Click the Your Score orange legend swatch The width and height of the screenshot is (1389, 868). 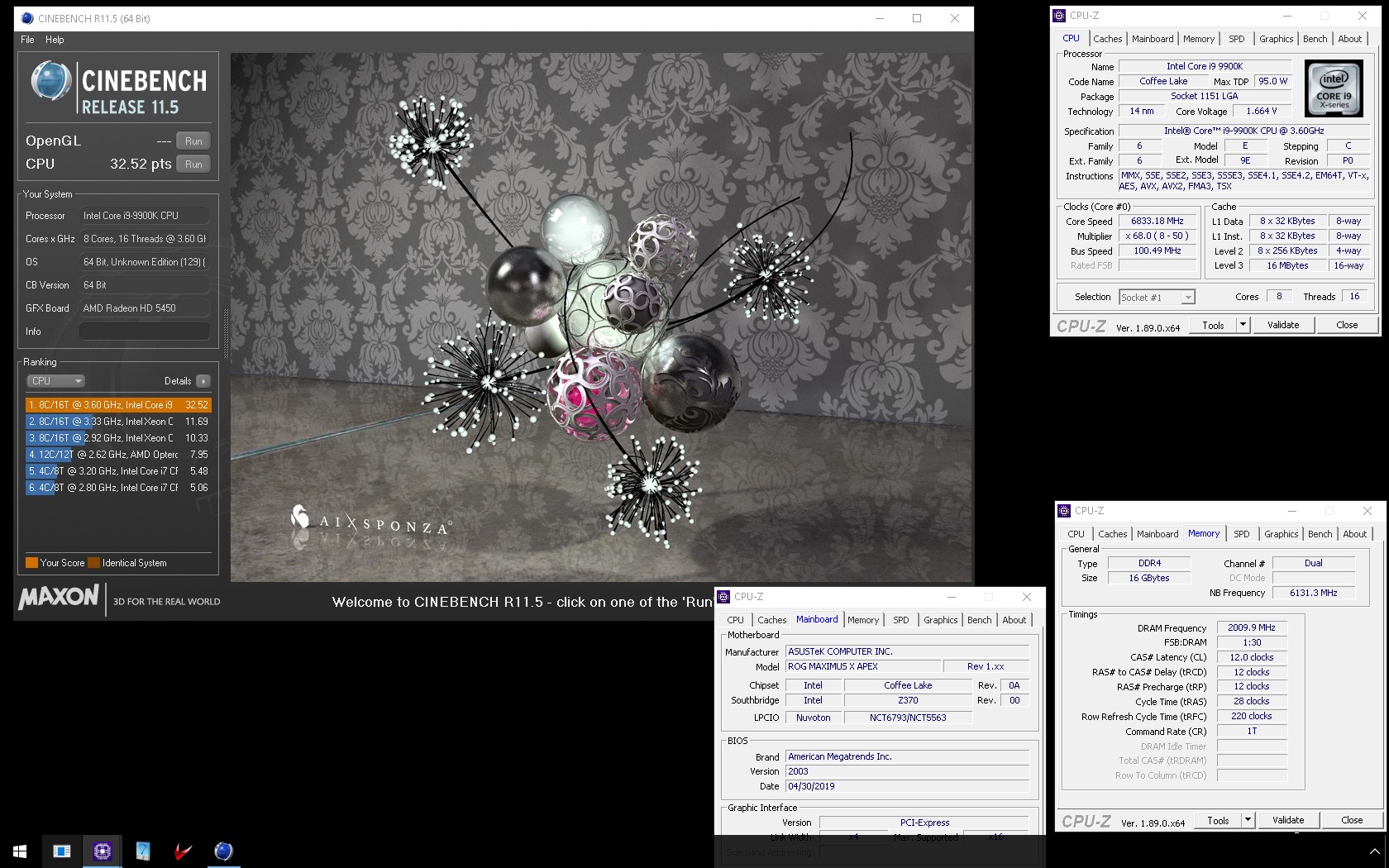31,563
